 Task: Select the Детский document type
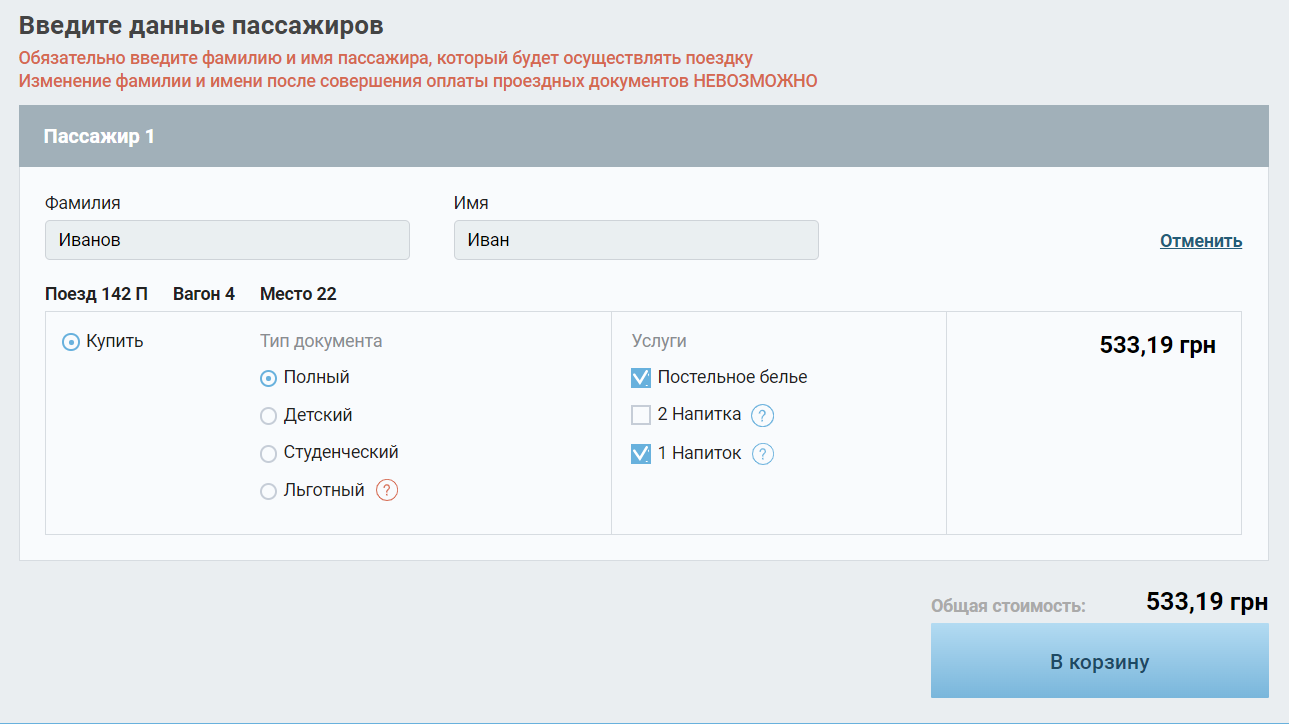click(267, 414)
